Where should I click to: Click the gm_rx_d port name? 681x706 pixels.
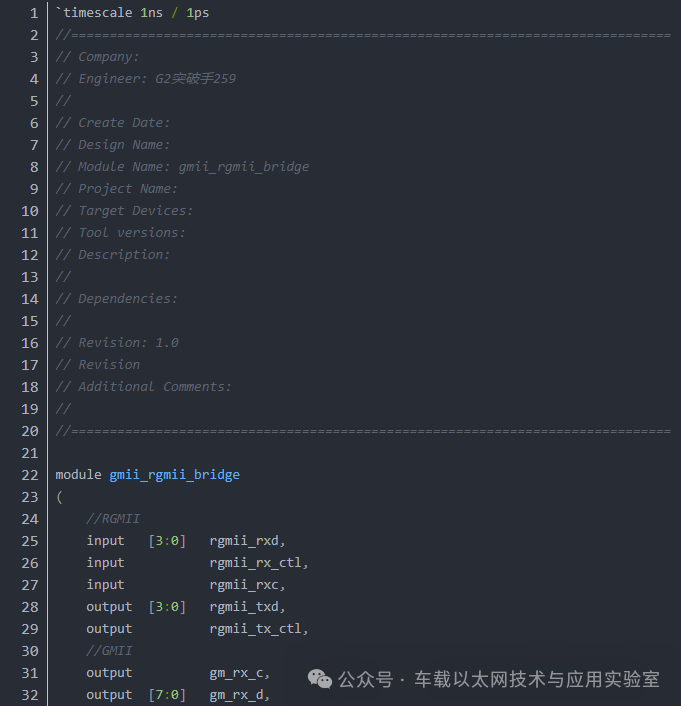point(240,696)
